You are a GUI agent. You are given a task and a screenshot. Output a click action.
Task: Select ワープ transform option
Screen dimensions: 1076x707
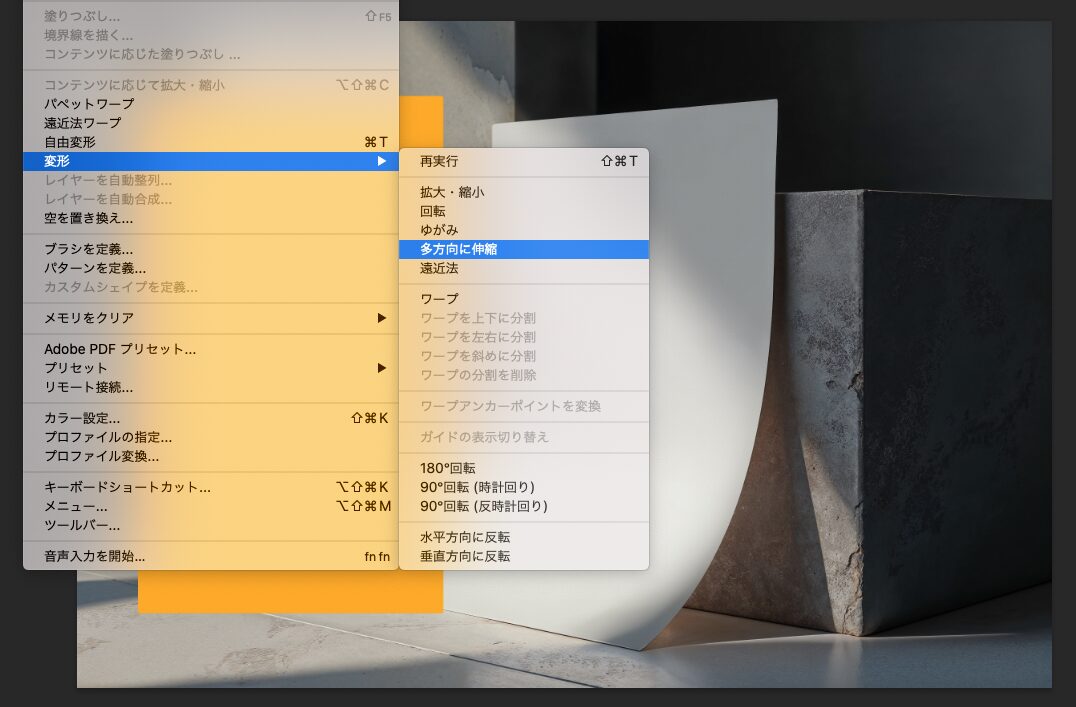(524, 299)
